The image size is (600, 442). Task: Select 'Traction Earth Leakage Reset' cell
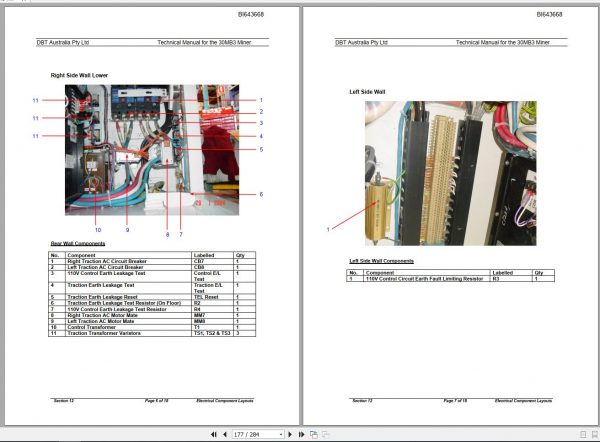click(128, 297)
